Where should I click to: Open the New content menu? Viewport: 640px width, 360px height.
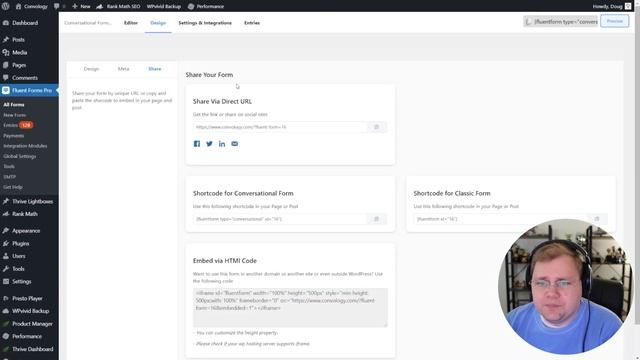click(81, 6)
